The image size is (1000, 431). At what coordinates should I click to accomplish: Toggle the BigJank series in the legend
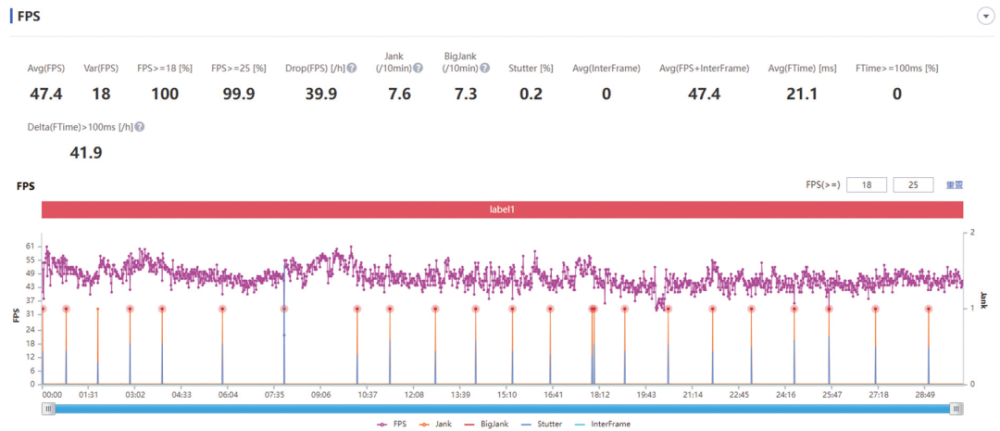488,423
